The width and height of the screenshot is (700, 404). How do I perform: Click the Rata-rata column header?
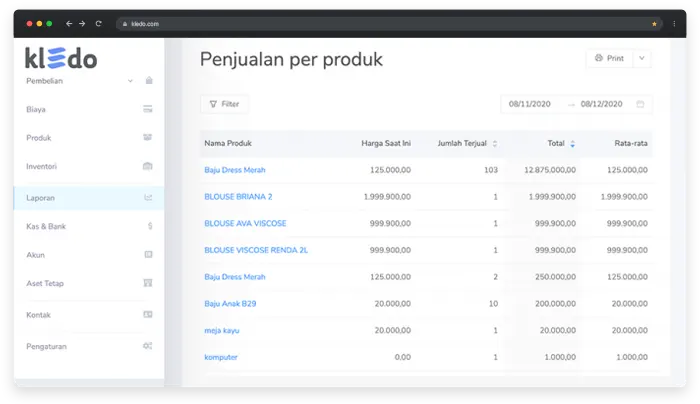point(630,143)
